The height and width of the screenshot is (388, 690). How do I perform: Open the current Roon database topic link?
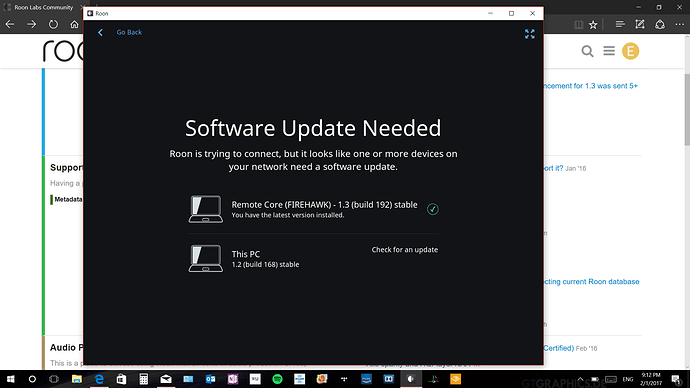coord(591,282)
